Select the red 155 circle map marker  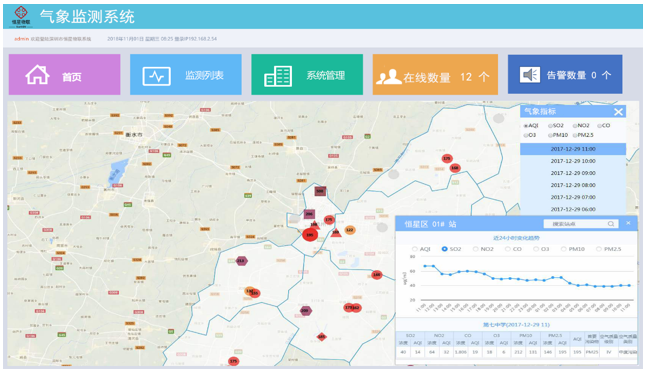coord(255,293)
